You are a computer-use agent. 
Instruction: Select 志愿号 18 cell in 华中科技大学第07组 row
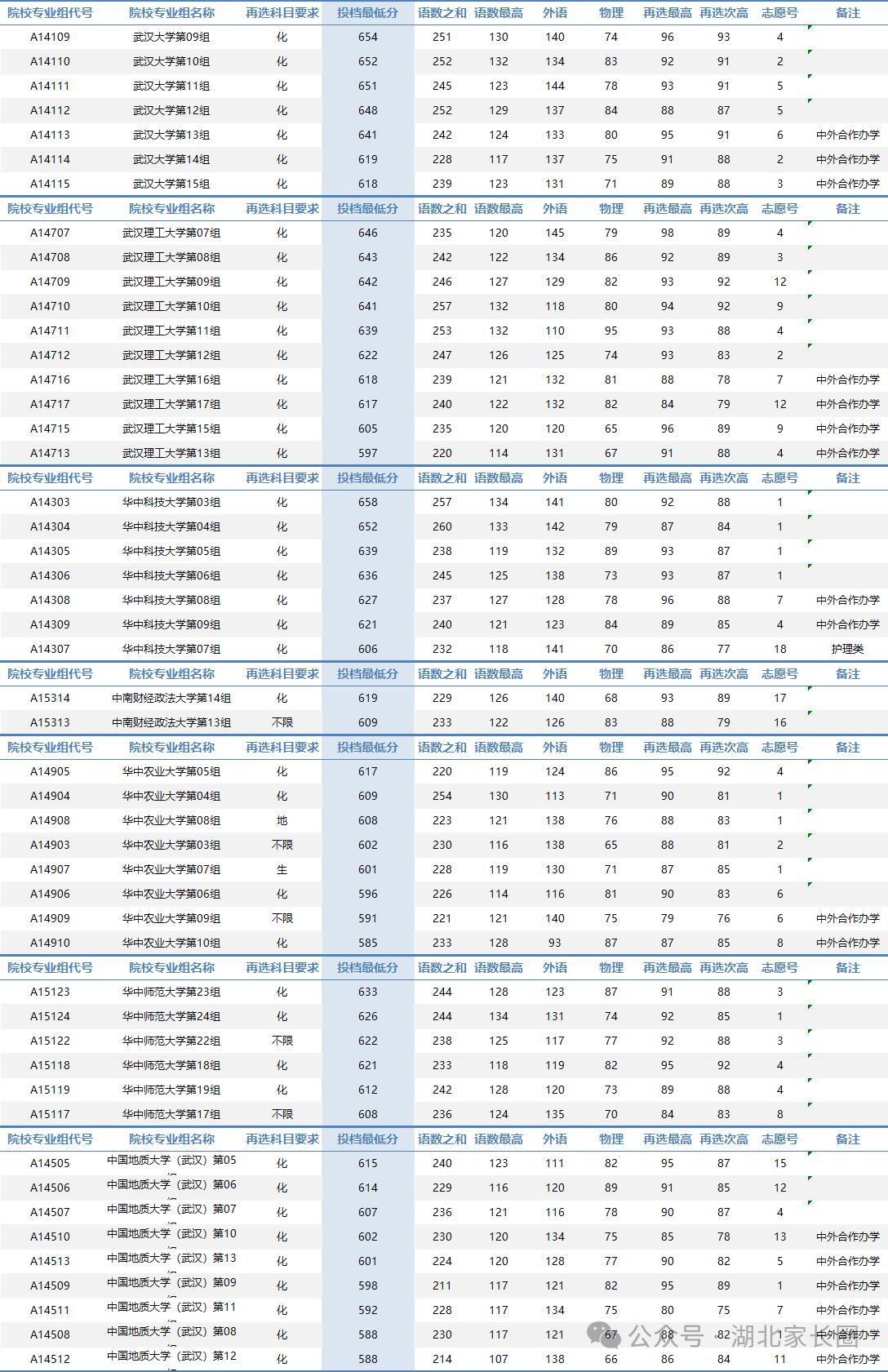(779, 649)
